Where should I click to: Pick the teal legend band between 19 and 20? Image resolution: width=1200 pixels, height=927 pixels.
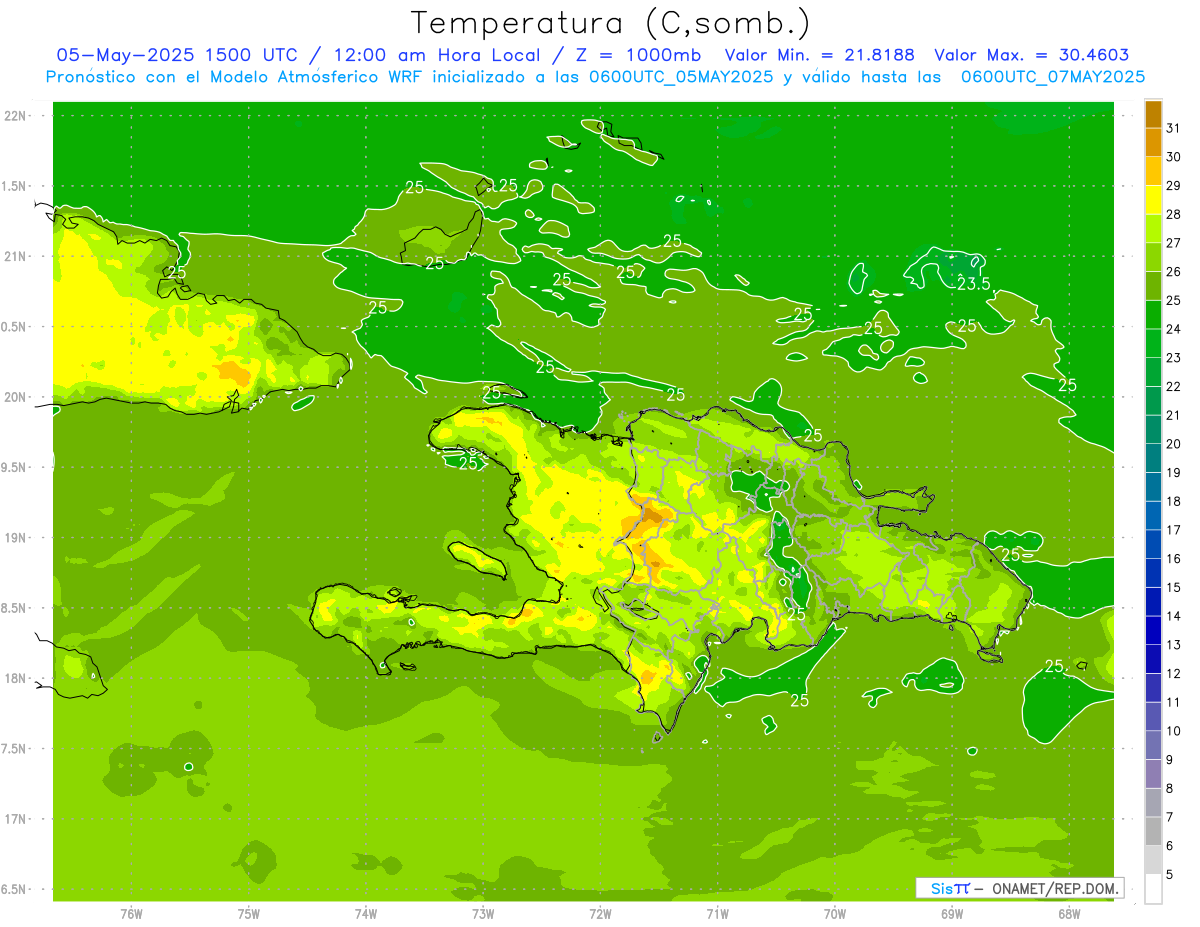click(1153, 458)
